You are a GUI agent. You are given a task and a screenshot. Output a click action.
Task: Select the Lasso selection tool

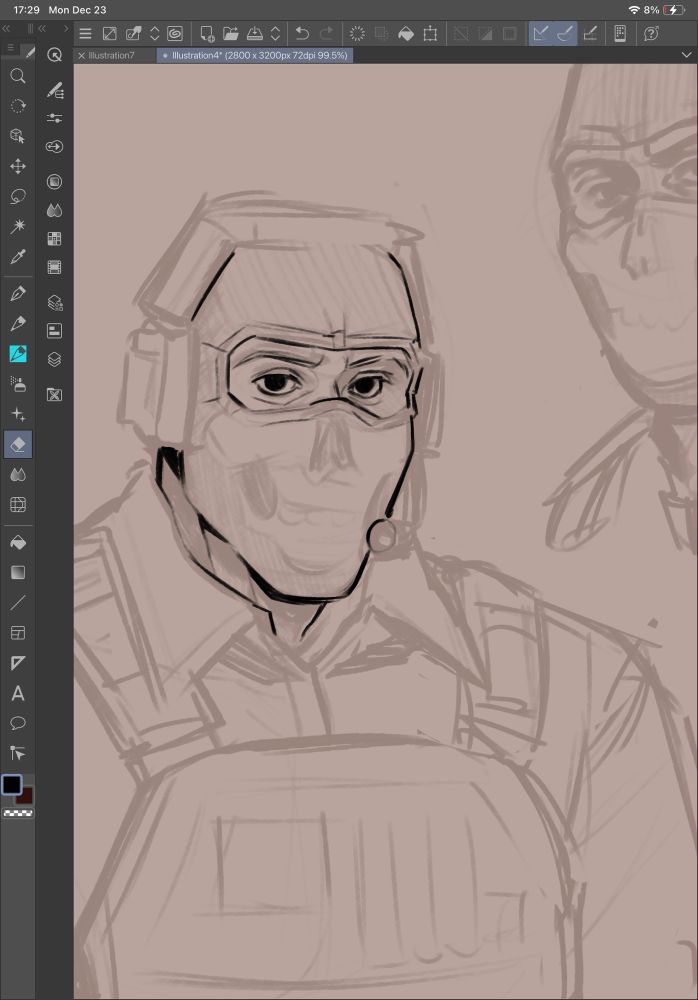click(x=18, y=196)
